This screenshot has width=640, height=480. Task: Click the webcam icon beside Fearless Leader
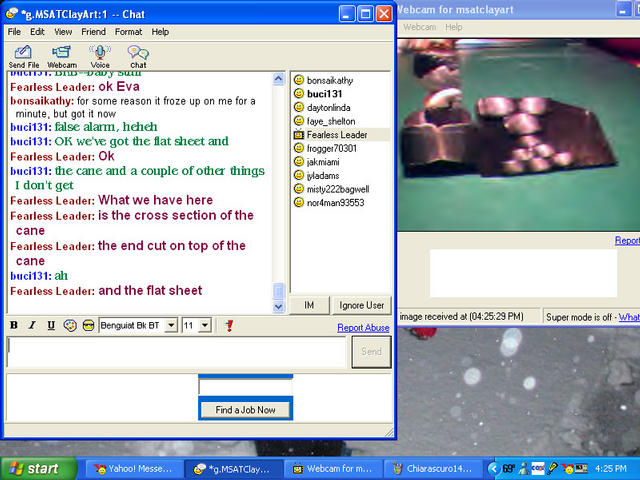click(x=299, y=134)
